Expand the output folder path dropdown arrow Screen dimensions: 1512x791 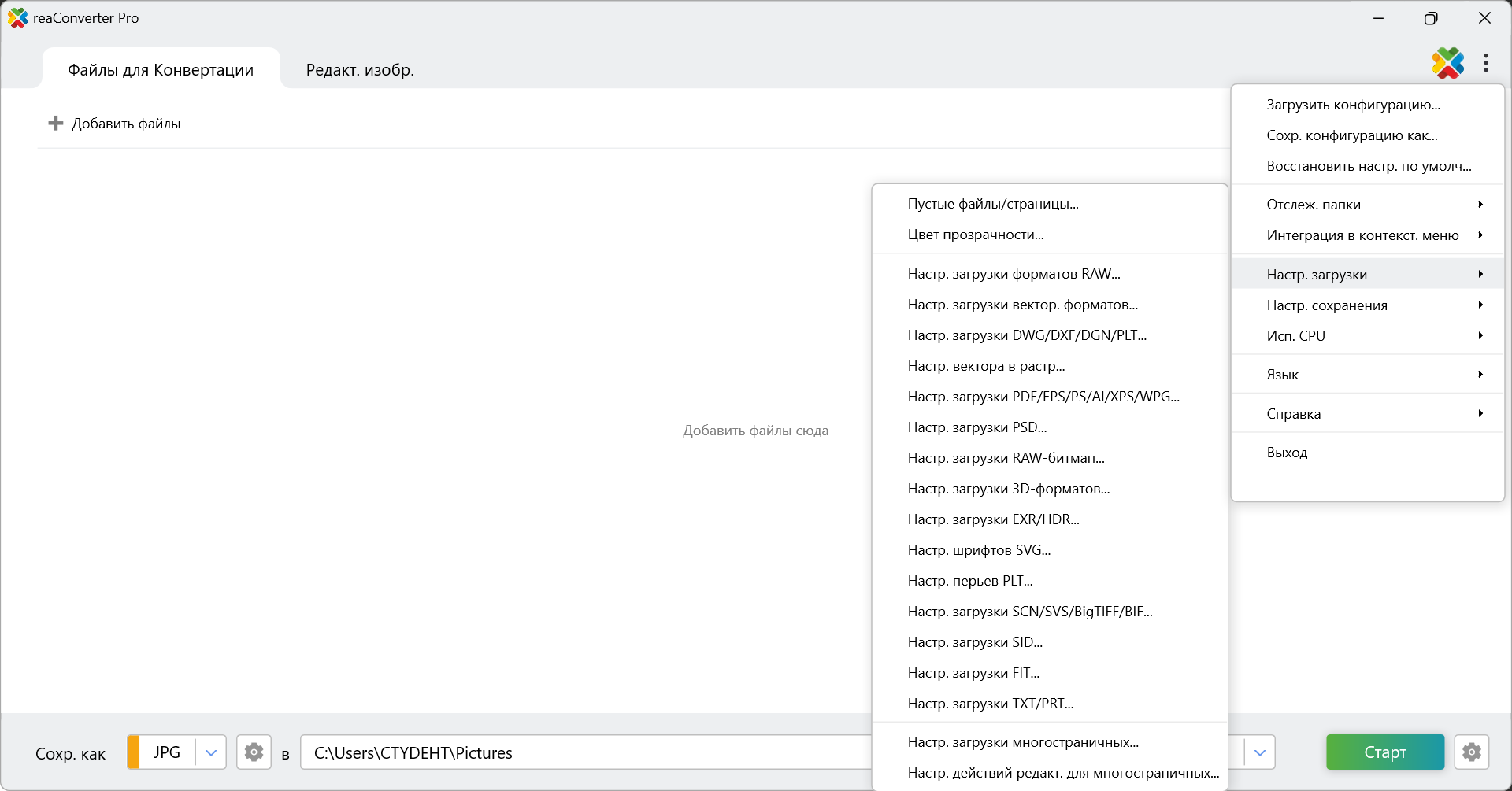(1260, 752)
